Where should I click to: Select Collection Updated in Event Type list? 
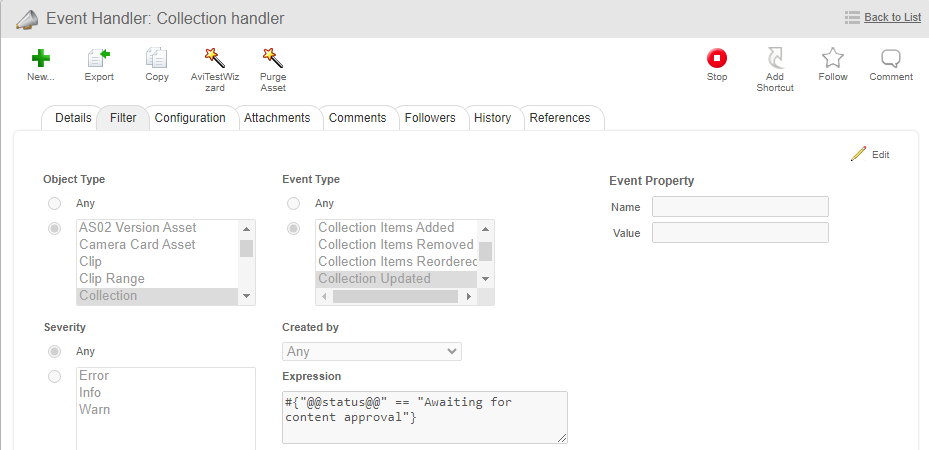[x=374, y=279]
